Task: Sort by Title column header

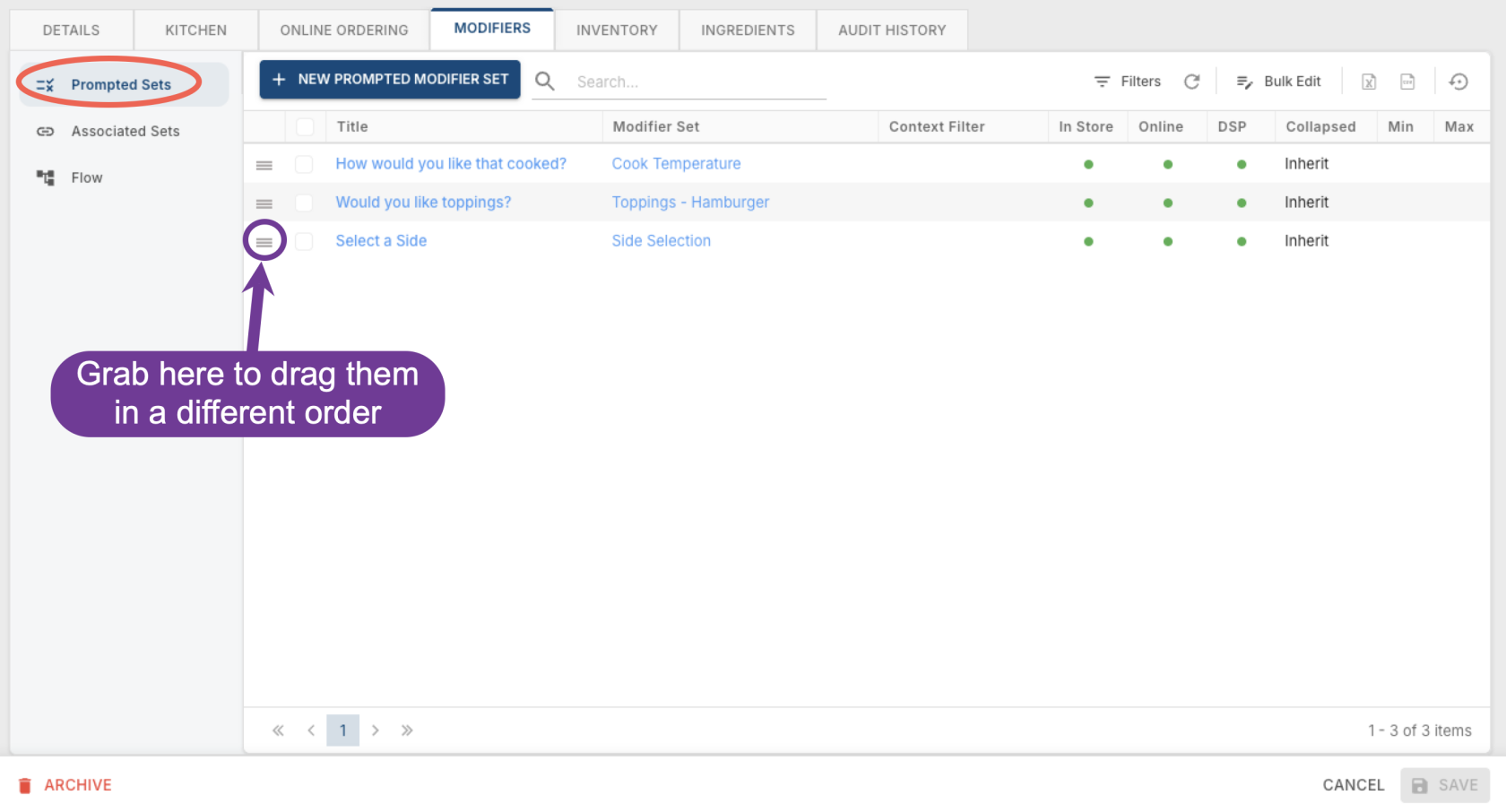Action: tap(352, 126)
